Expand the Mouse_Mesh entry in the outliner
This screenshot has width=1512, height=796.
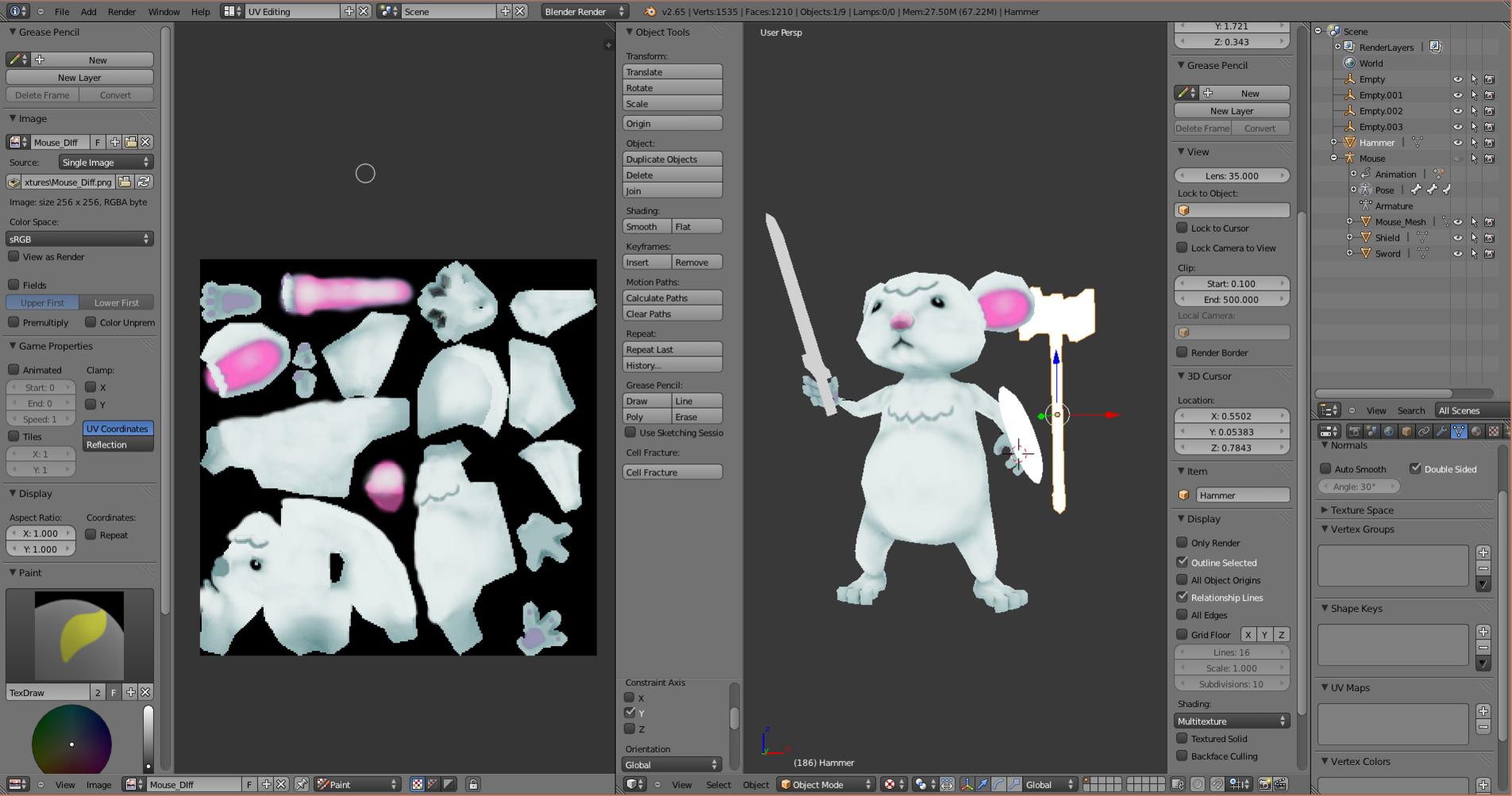point(1350,221)
